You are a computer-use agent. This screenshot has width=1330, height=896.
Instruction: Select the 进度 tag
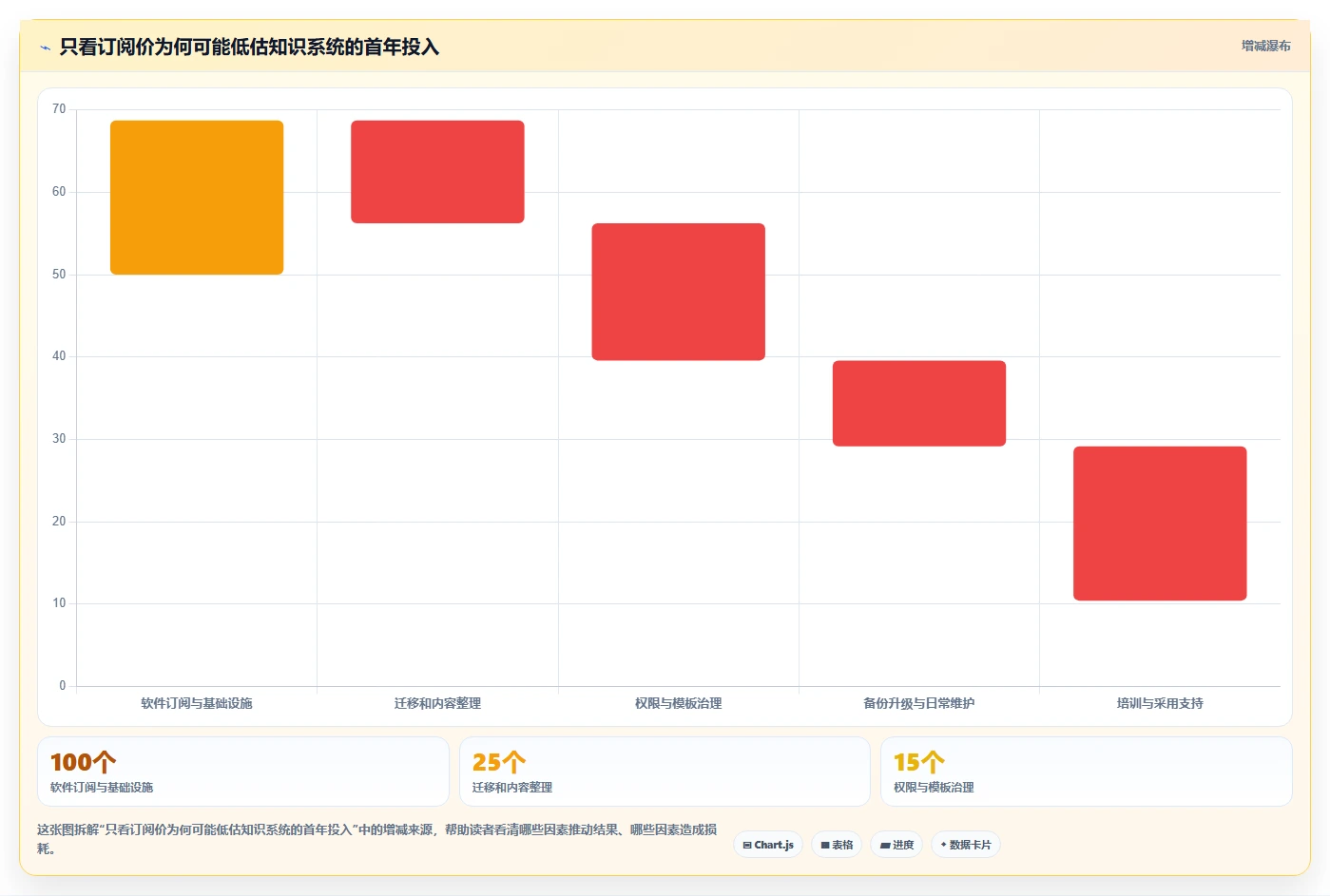pos(896,845)
